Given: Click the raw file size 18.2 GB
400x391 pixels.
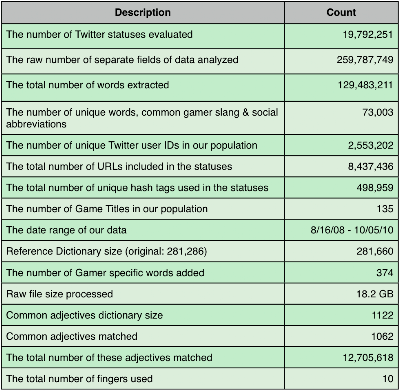Looking at the screenshot, I should (375, 294).
